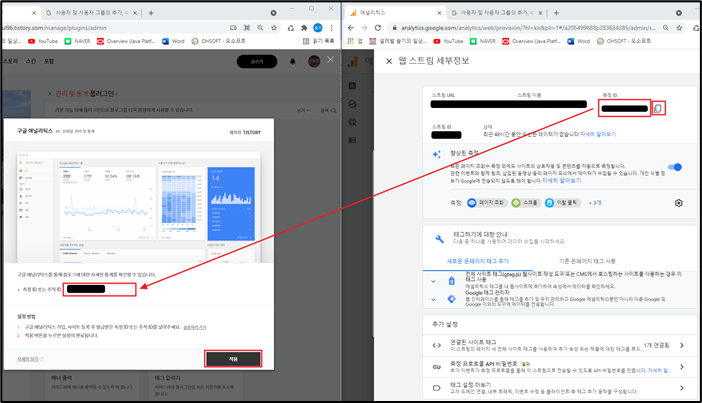This screenshot has width=702, height=403.
Task: Bookmark the Tistory page with star icon
Action: click(x=274, y=28)
